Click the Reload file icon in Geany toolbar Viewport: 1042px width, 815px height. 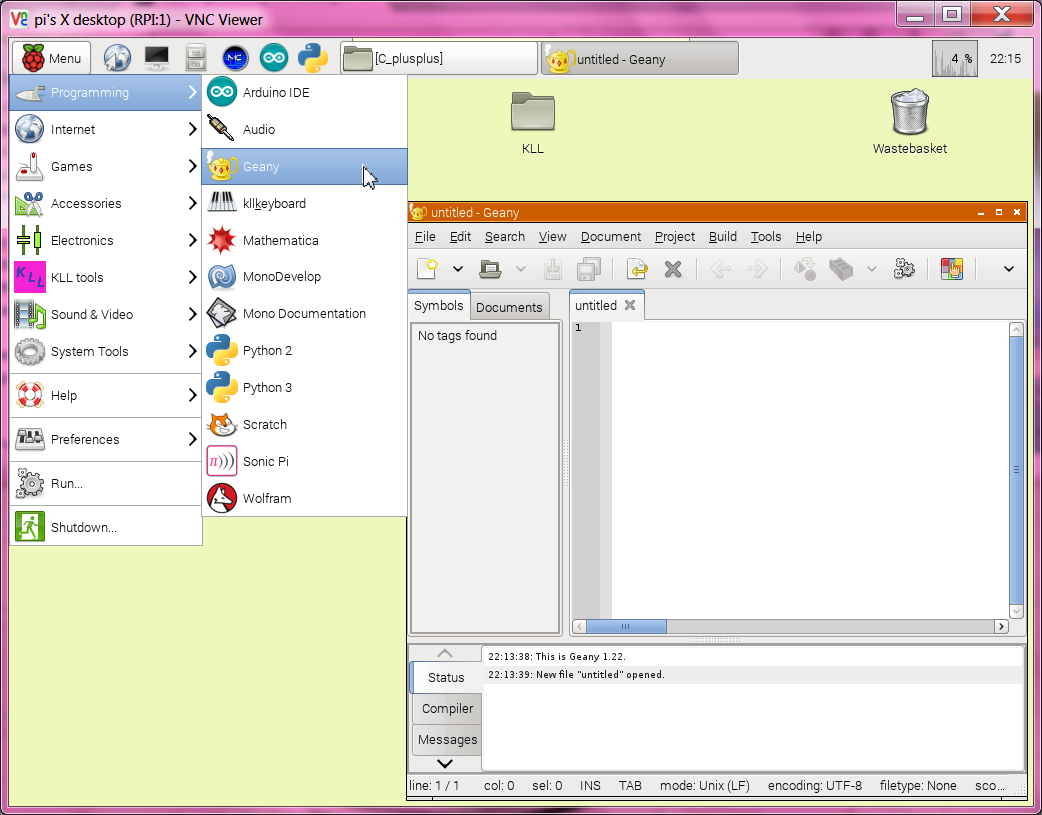[x=637, y=268]
